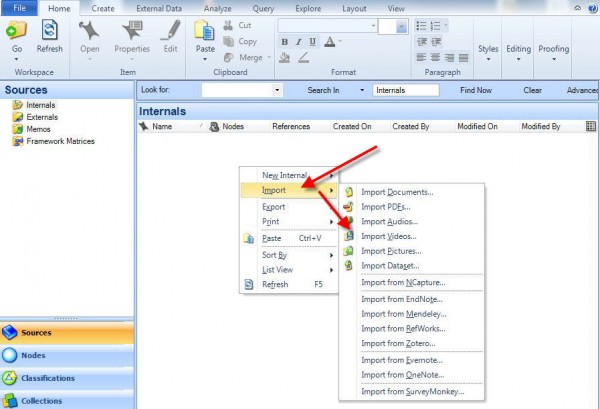600x409 pixels.
Task: Choose Import from SurveyMonkey option
Action: (412, 391)
